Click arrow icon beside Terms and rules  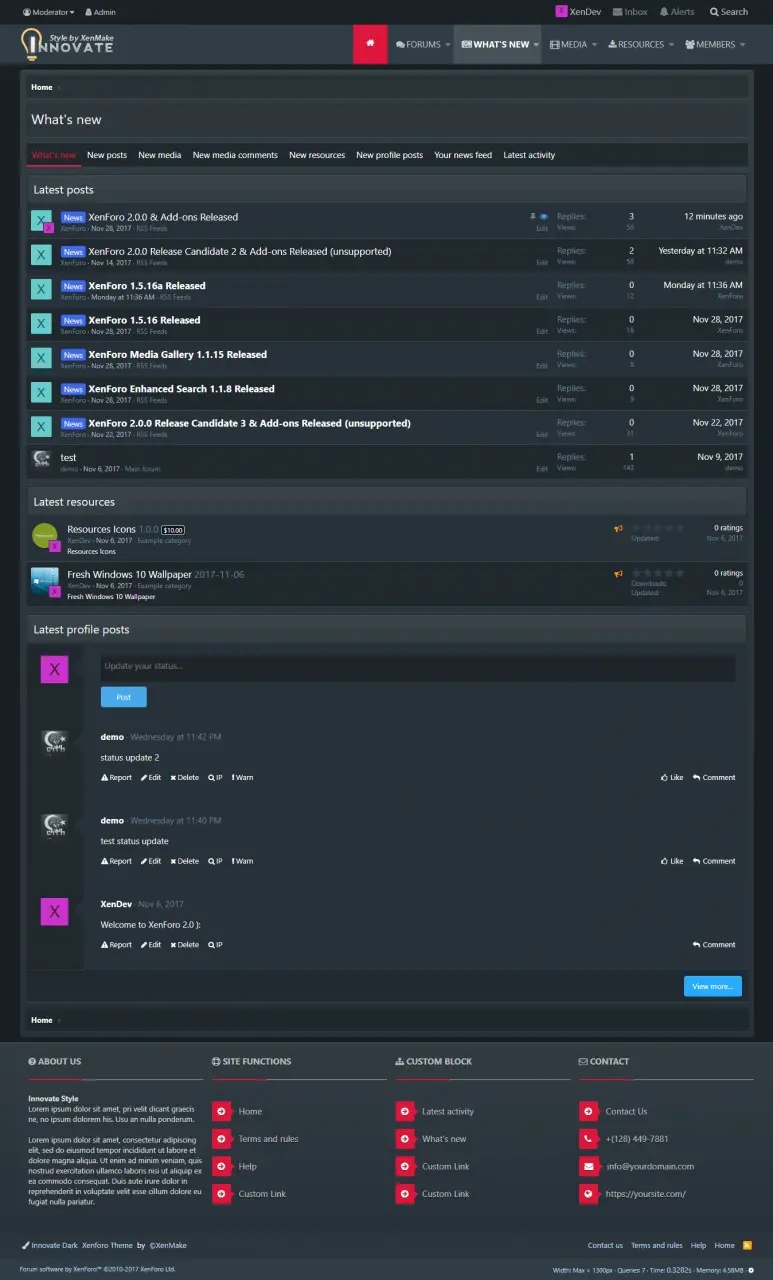click(x=221, y=1139)
